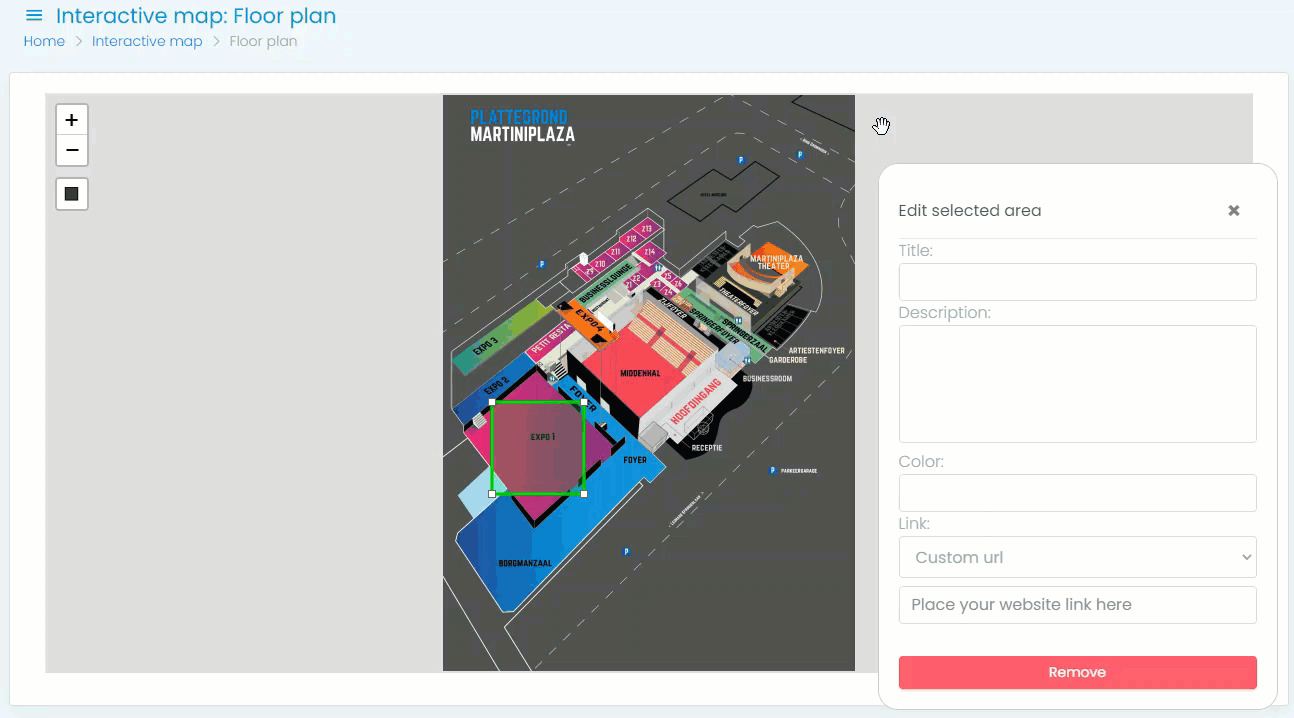Open the Color field picker
Image resolution: width=1294 pixels, height=718 pixels.
(1077, 493)
